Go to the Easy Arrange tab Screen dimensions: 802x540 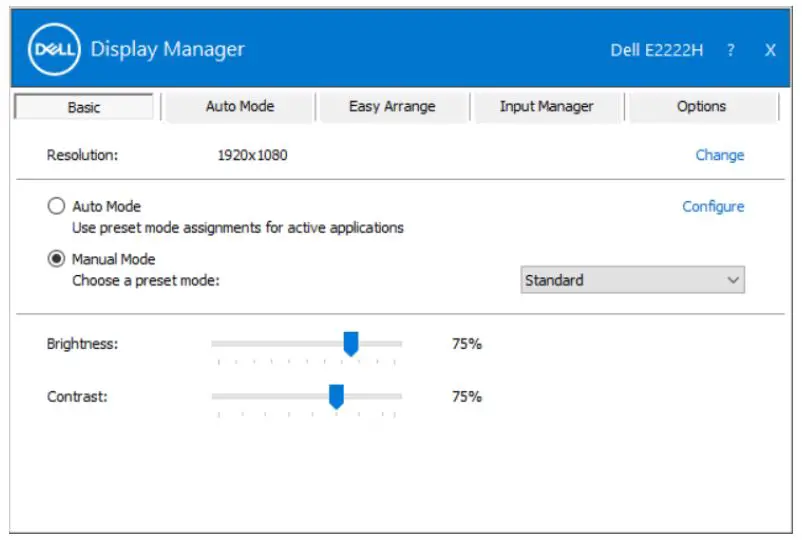pyautogui.click(x=392, y=106)
